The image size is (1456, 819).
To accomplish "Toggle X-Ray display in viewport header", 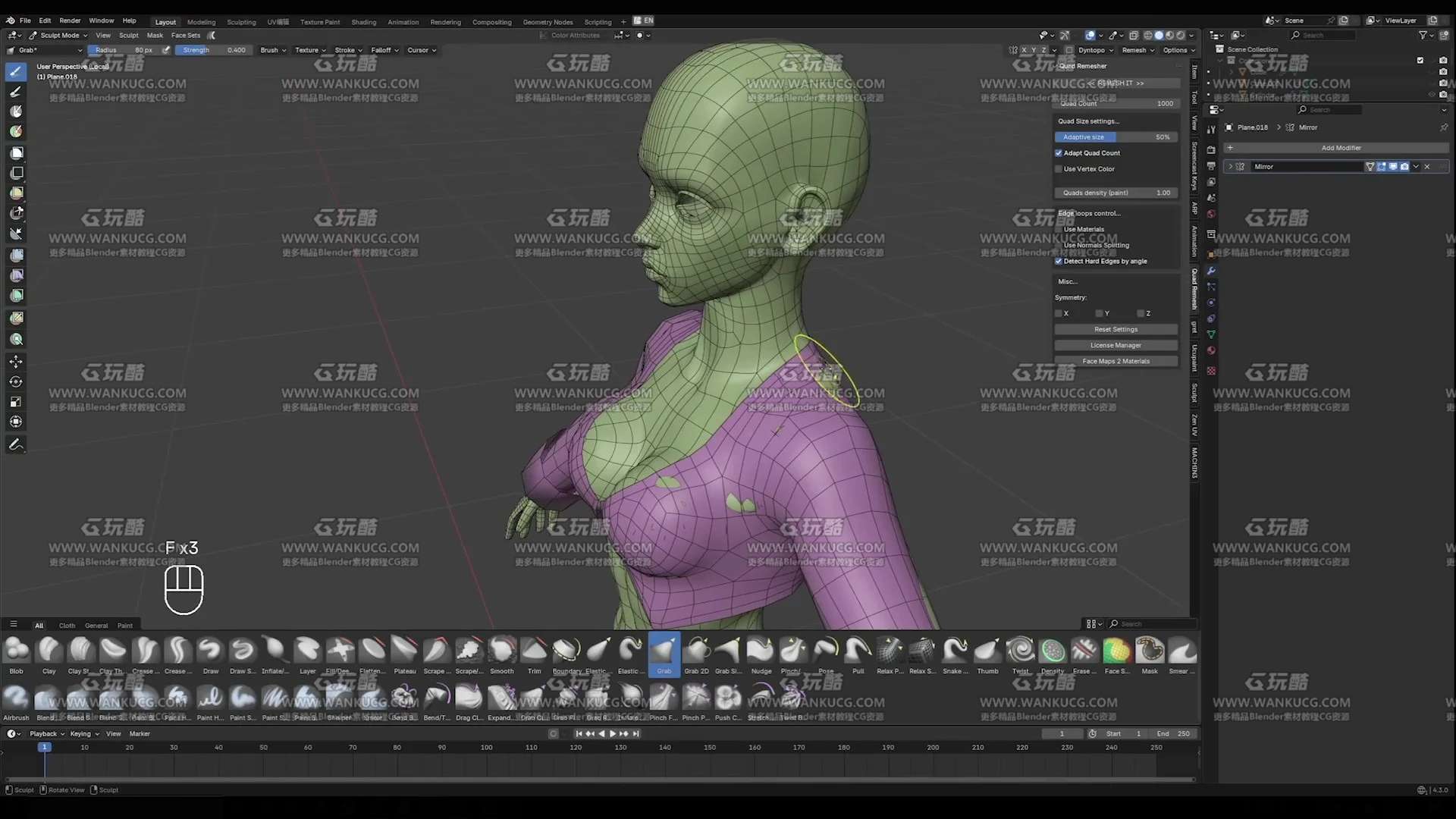I will pyautogui.click(x=1133, y=35).
